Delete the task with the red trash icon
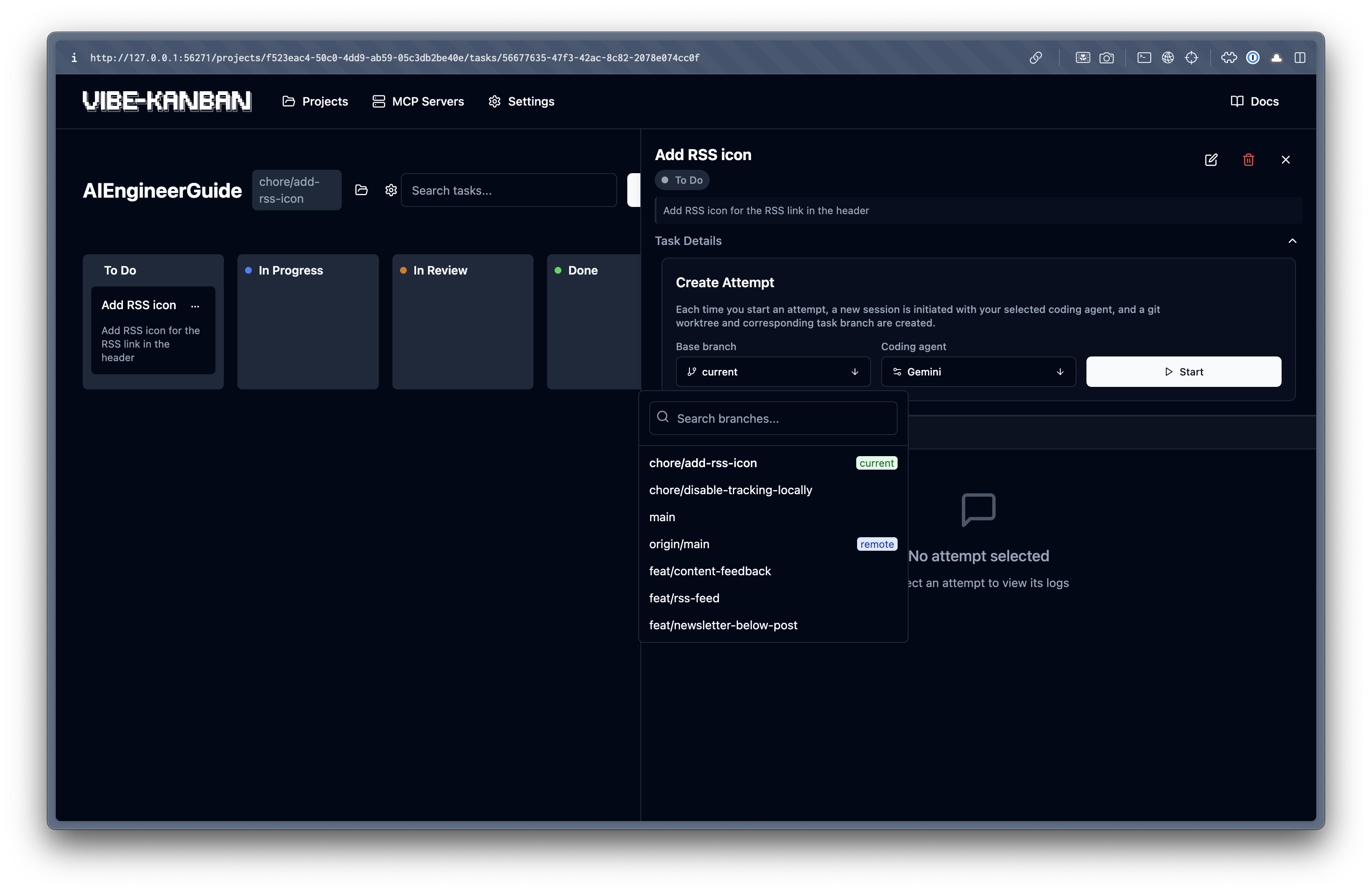1372x892 pixels. [1249, 160]
